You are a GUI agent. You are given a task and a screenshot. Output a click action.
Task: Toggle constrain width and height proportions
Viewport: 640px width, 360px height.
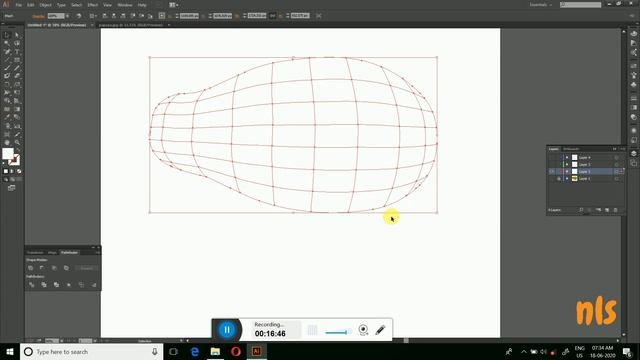click(x=272, y=16)
